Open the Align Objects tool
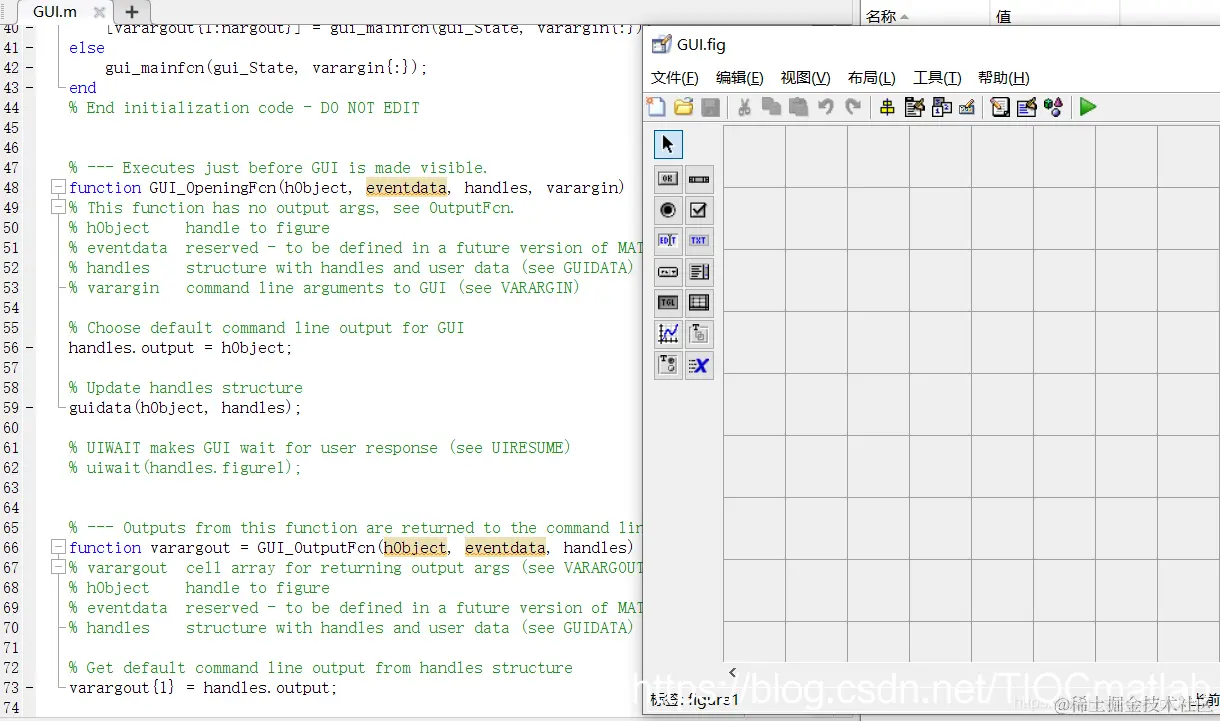 887,107
